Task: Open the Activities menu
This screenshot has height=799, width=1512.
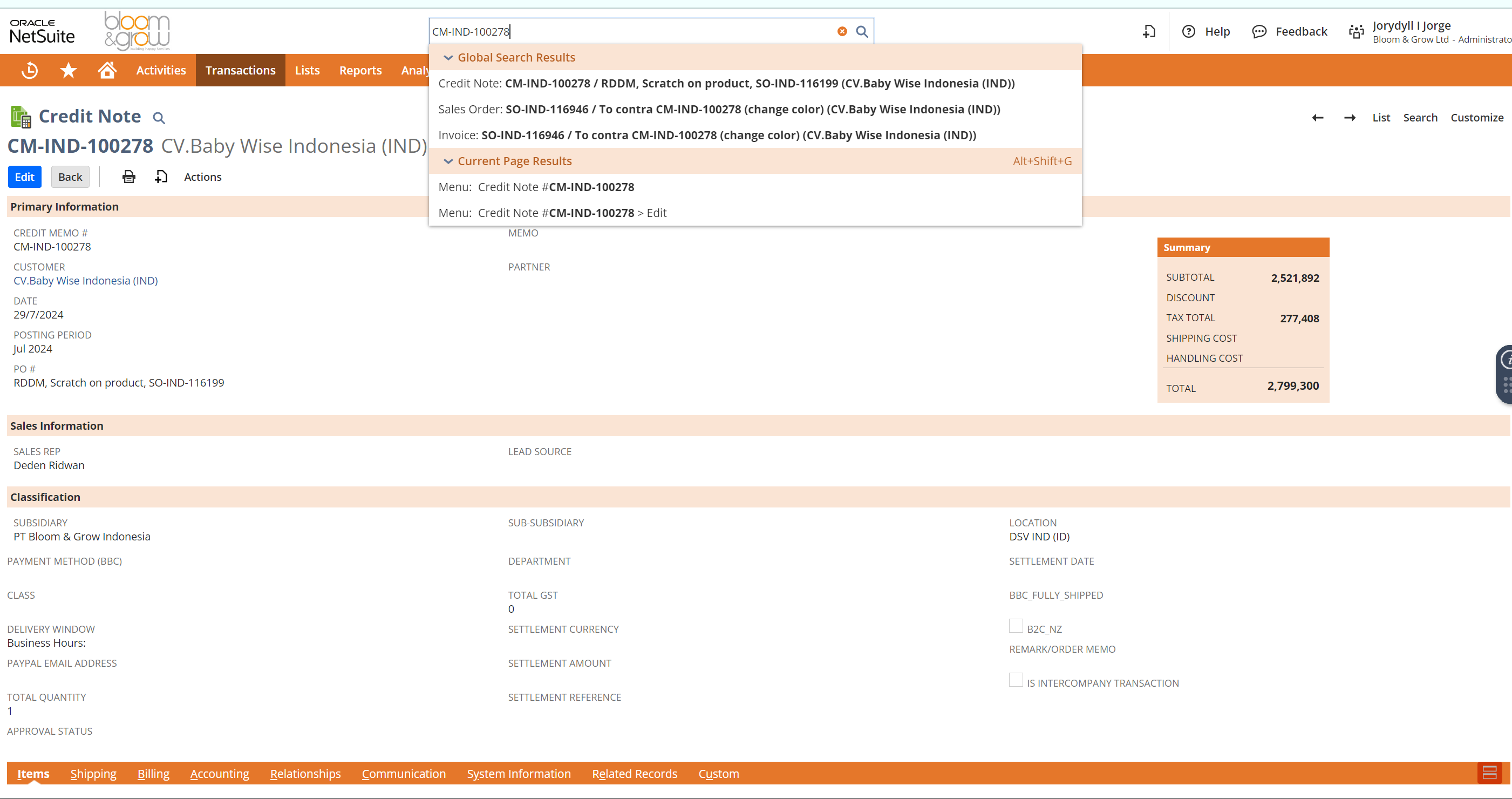Action: click(161, 70)
